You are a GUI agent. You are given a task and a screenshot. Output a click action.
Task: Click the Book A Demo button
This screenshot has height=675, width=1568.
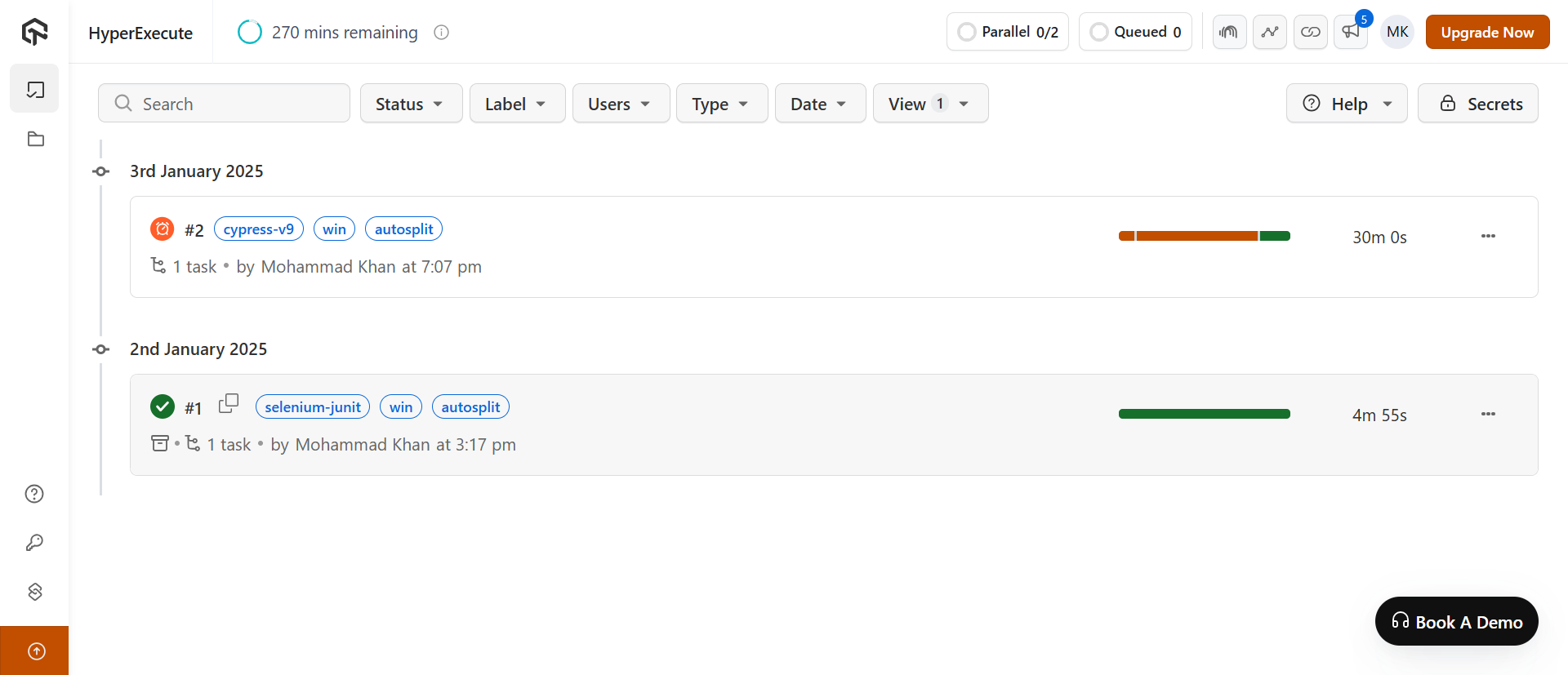point(1456,622)
